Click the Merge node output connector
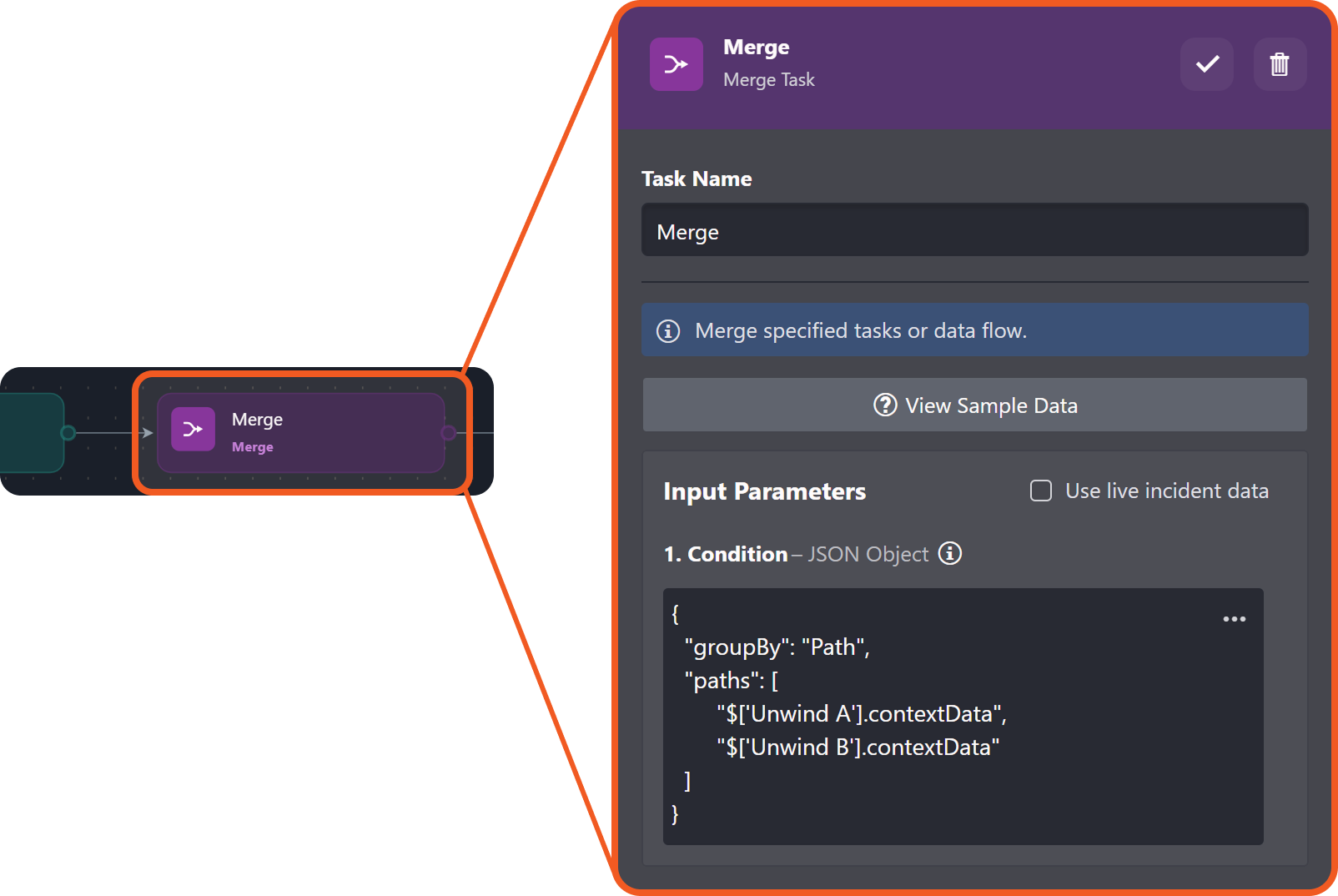1338x896 pixels. (448, 432)
